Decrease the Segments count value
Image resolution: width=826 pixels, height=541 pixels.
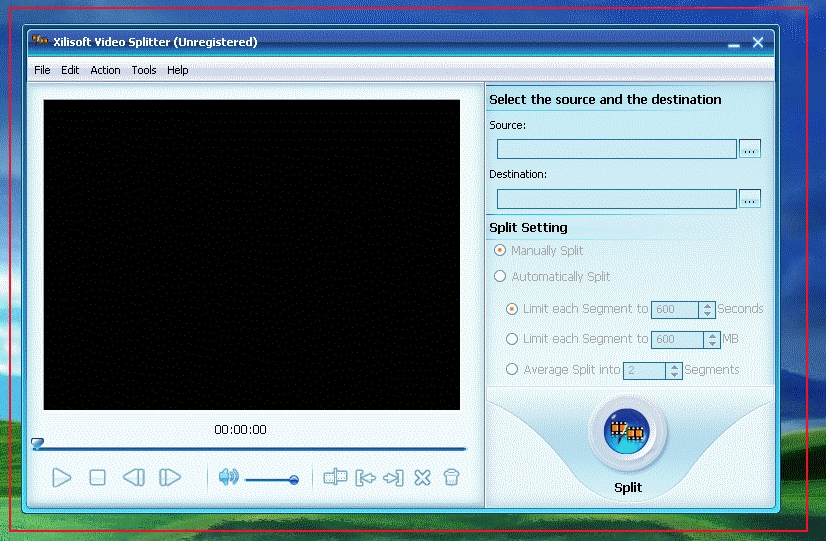point(674,375)
